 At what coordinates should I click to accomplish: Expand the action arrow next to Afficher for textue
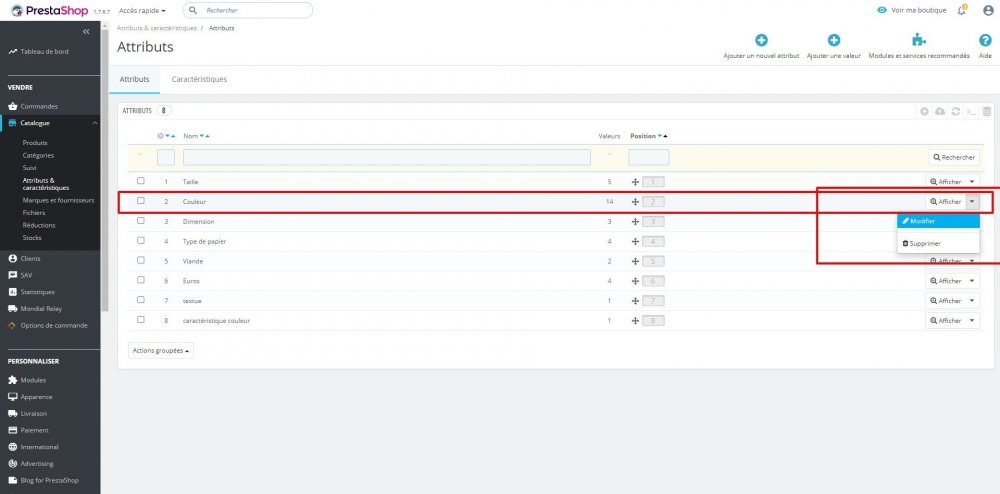pyautogui.click(x=973, y=301)
